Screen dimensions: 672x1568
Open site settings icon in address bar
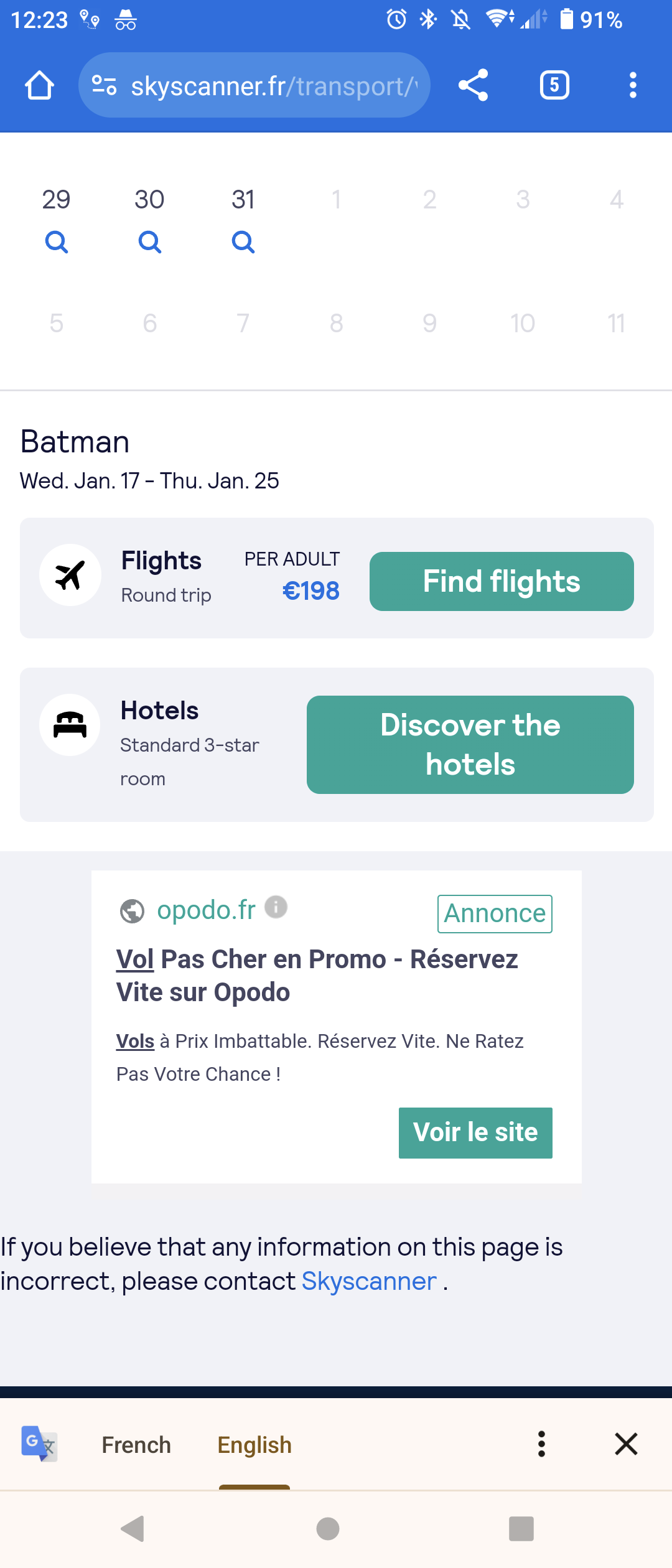click(x=104, y=85)
